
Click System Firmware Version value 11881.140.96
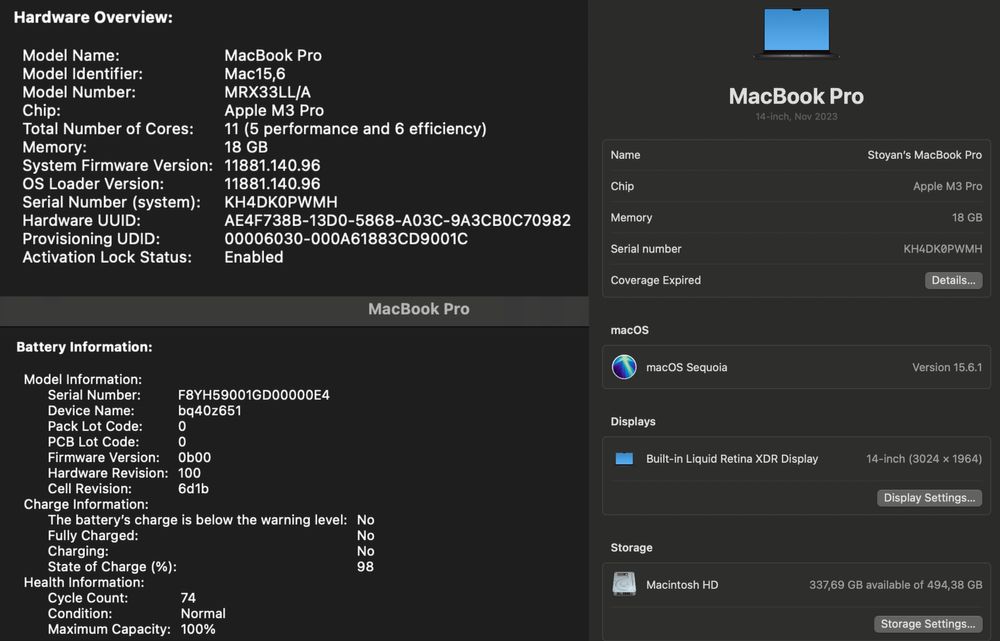tap(272, 166)
